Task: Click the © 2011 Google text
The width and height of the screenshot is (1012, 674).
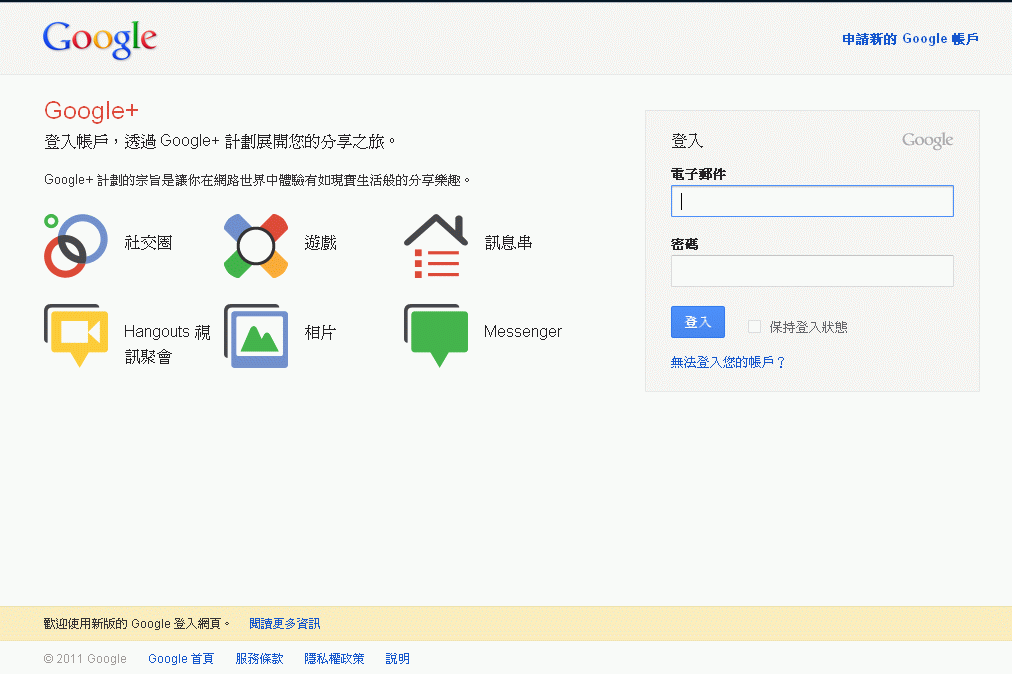Action: pyautogui.click(x=85, y=659)
